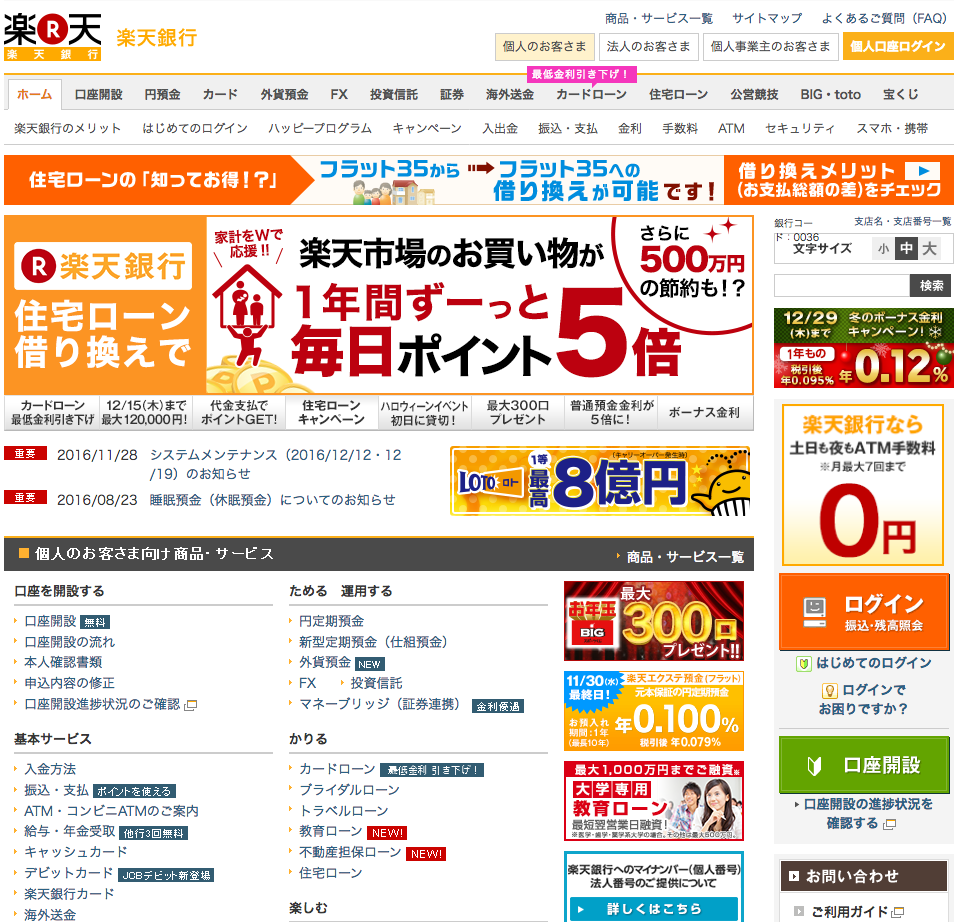The width and height of the screenshot is (955, 922).
Task: Click the JCBデビット新登場 badge
Action: (166, 875)
